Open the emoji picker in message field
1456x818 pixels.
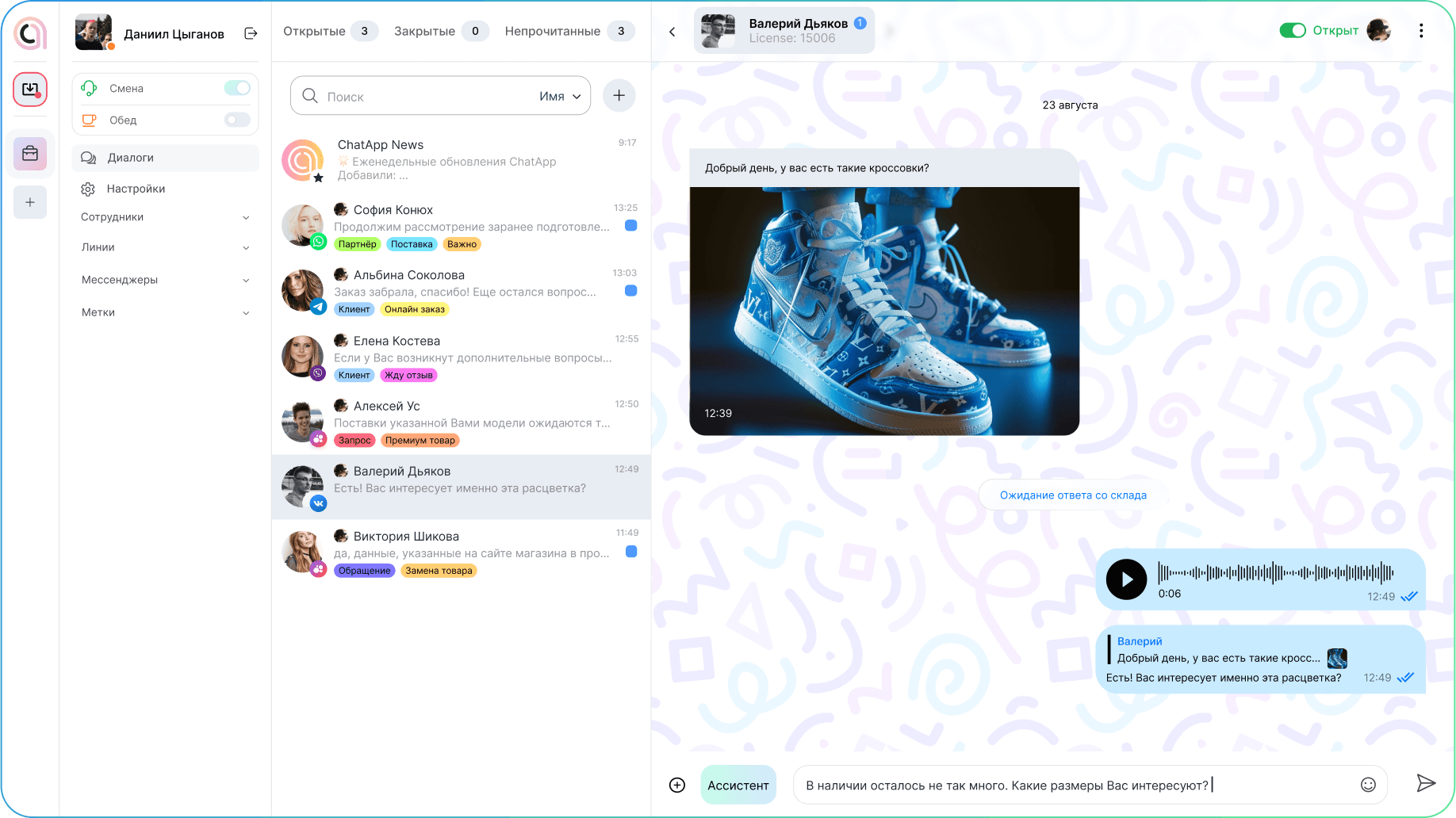pyautogui.click(x=1368, y=785)
